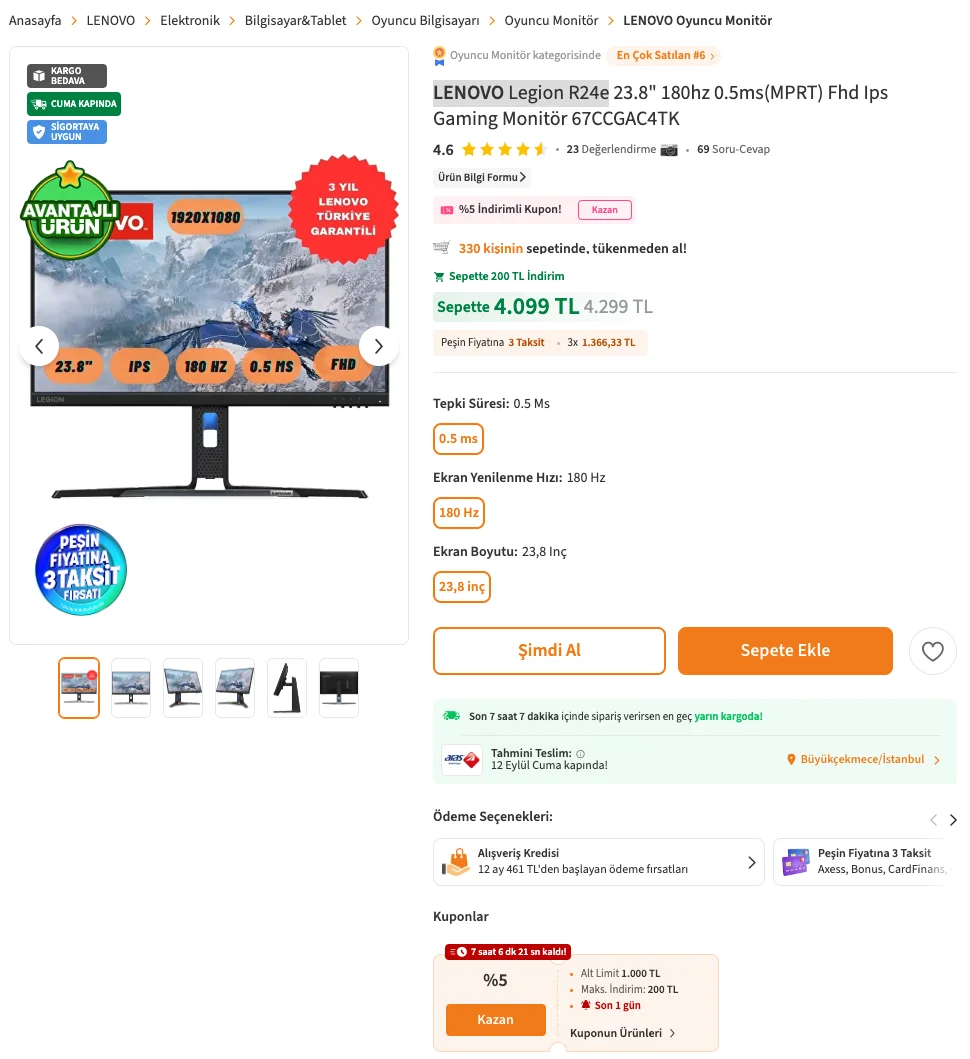Open Kuponun Ürünleri chevron link
970x1059 pixels.
click(622, 1033)
